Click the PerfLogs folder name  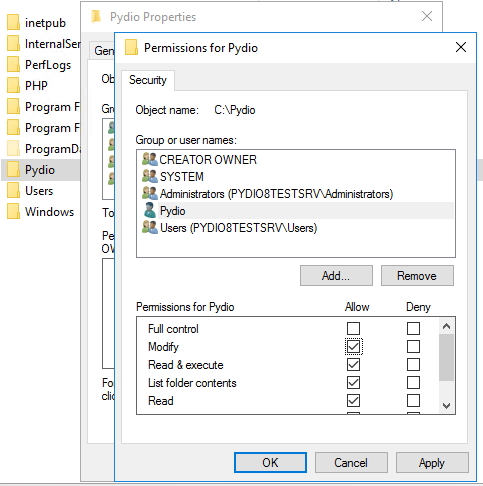48,65
